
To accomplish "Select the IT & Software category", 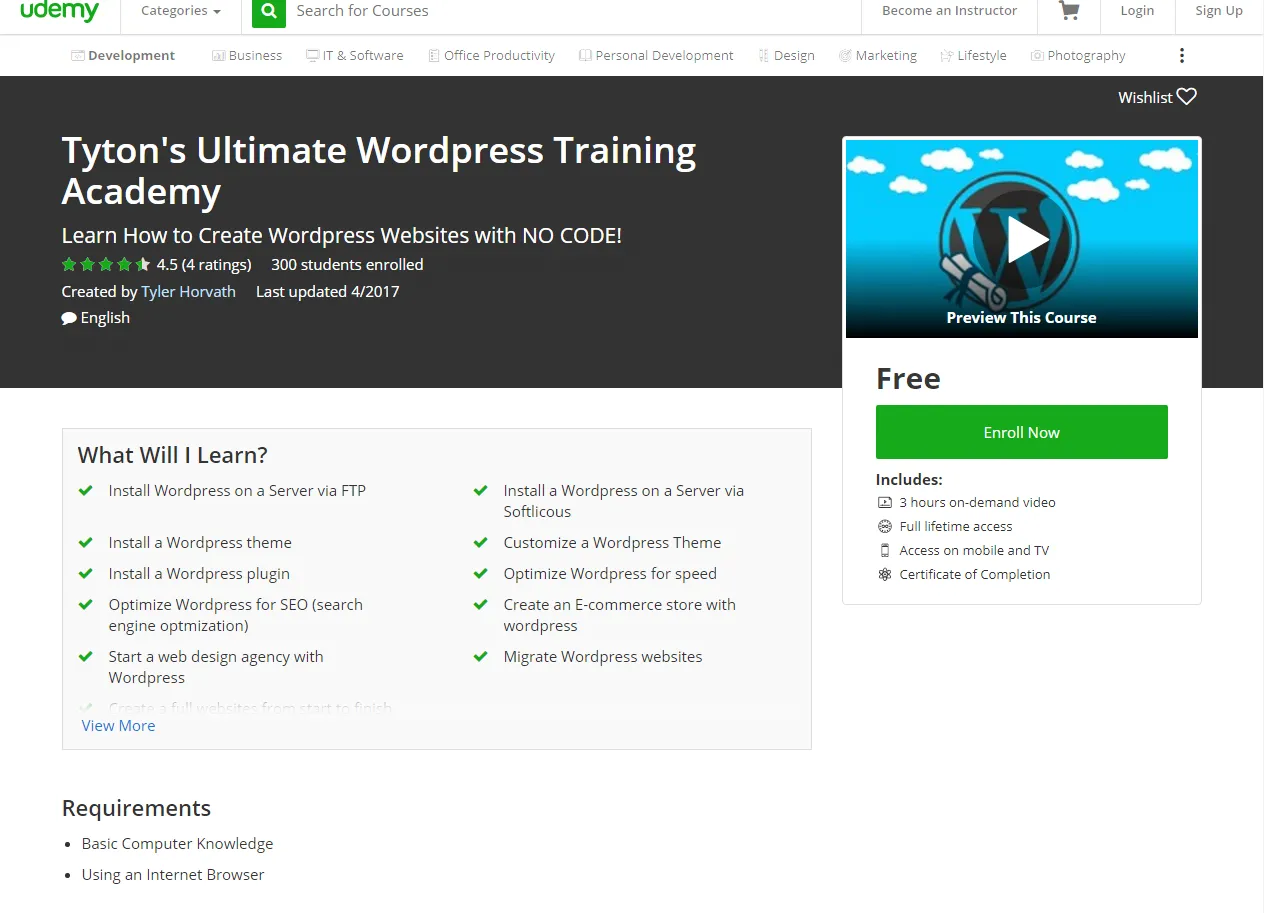I will (355, 56).
